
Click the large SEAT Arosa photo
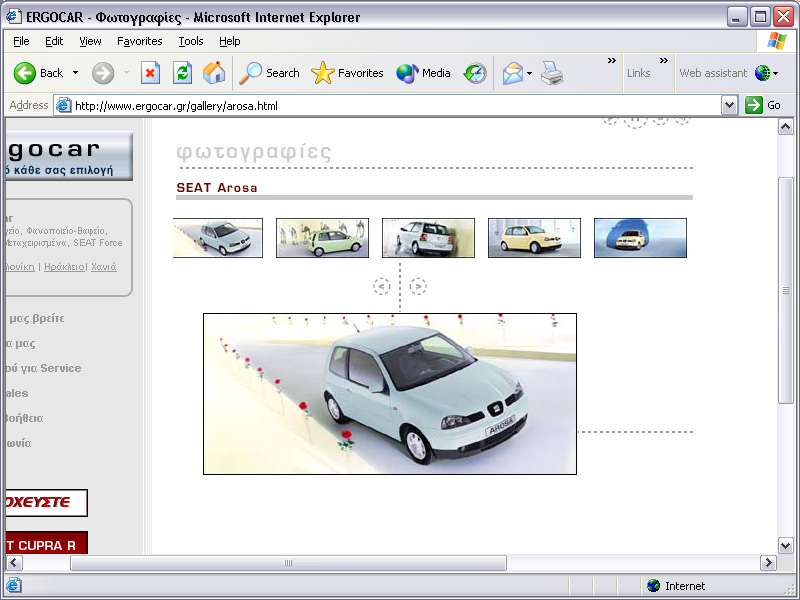pyautogui.click(x=390, y=394)
